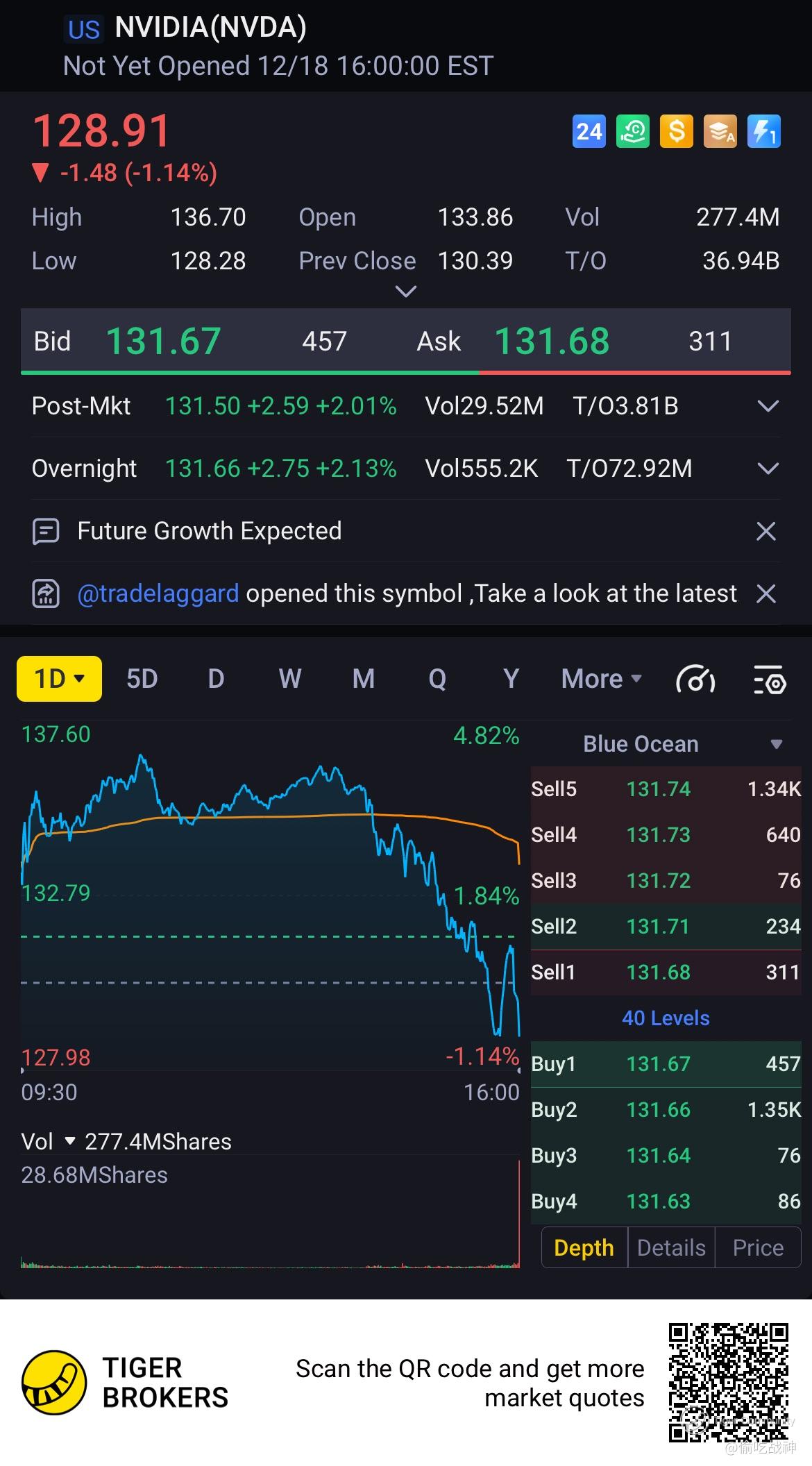Dismiss the @tradelaggard notification
The width and height of the screenshot is (812, 1466).
click(766, 594)
